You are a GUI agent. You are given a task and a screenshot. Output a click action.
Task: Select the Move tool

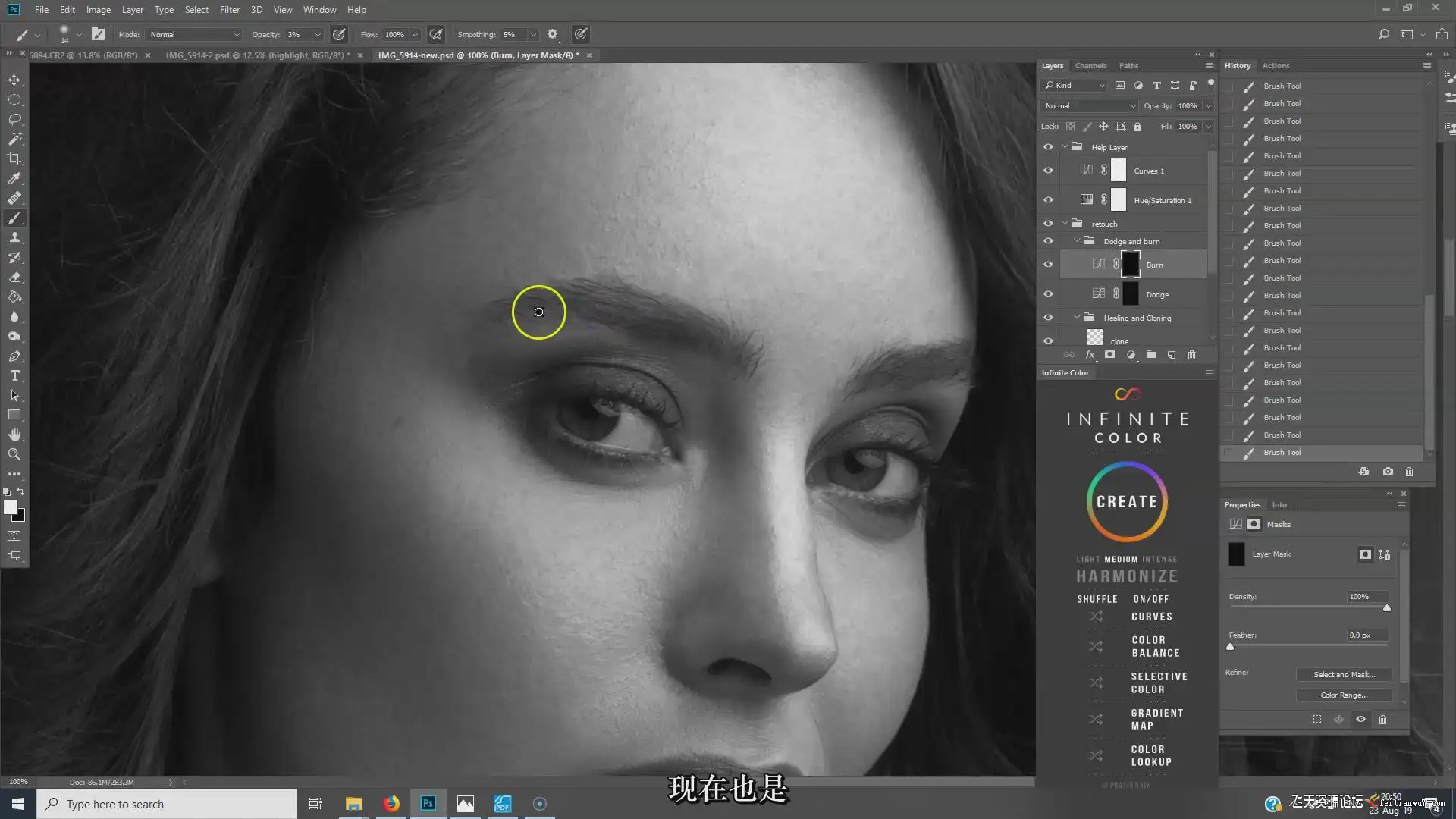coord(14,80)
